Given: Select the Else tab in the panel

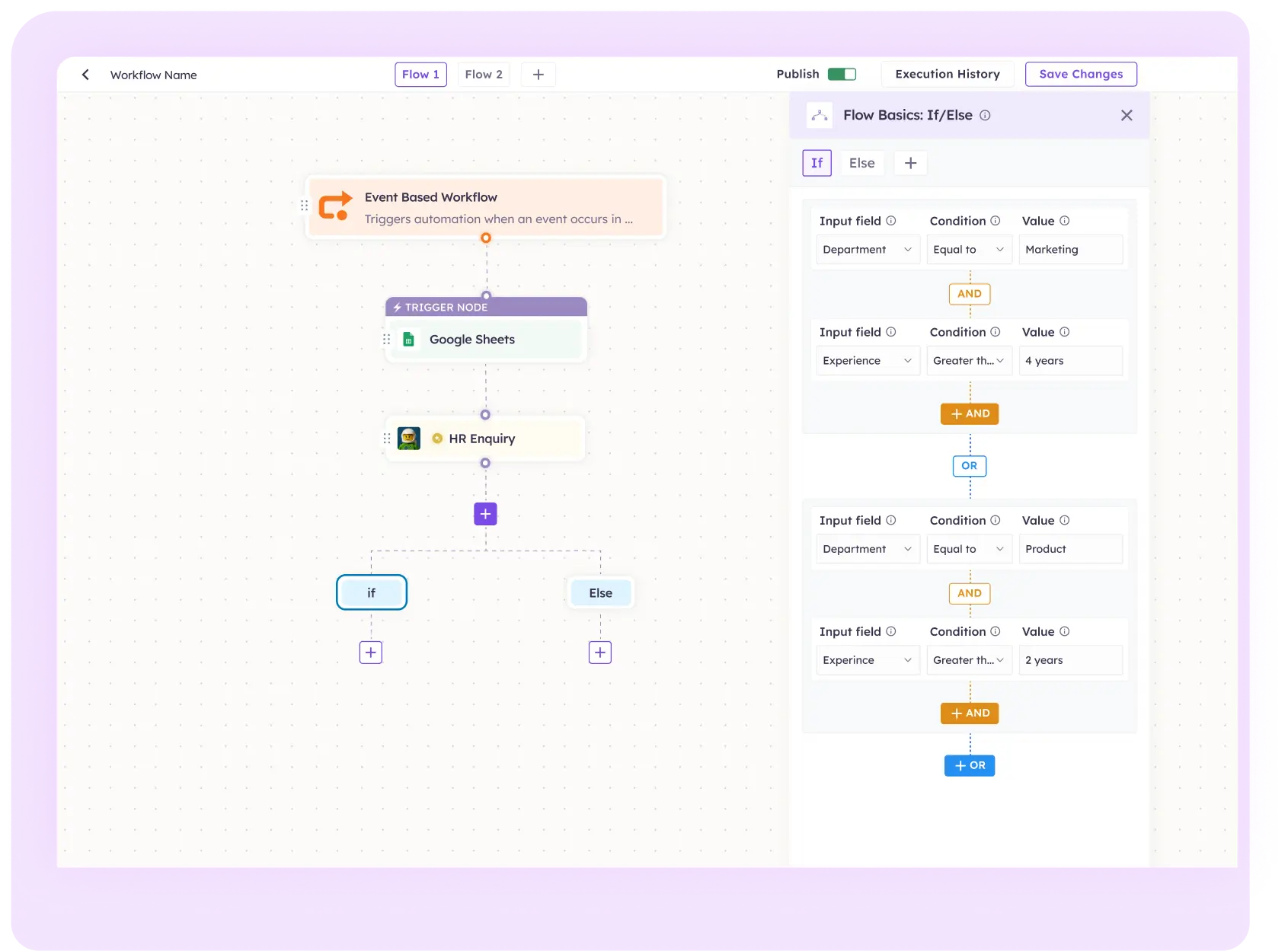Looking at the screenshot, I should pyautogui.click(x=862, y=163).
